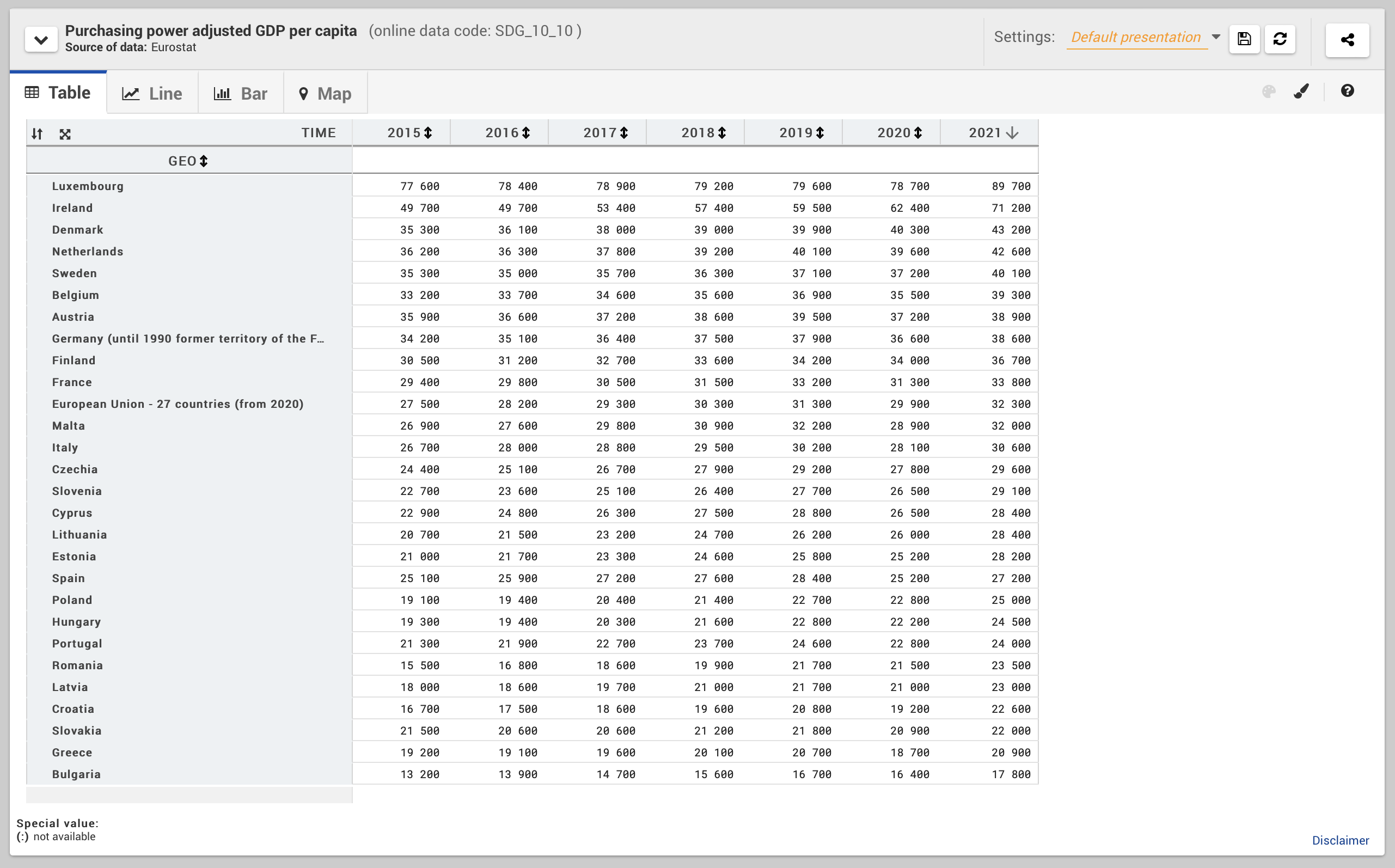This screenshot has width=1395, height=868.
Task: Select the Finland row label
Action: coord(74,360)
